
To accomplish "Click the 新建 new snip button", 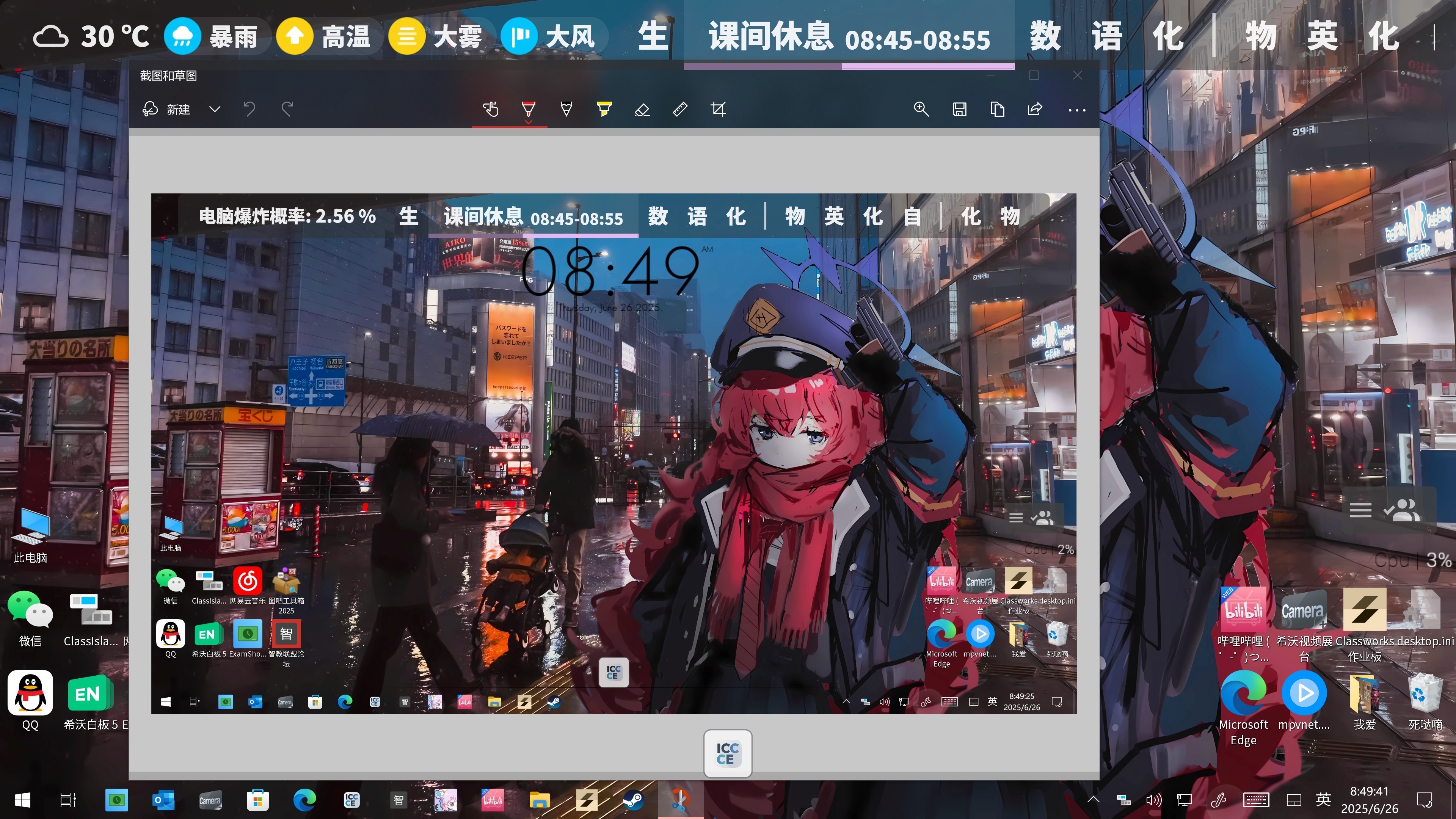I will coord(166,109).
